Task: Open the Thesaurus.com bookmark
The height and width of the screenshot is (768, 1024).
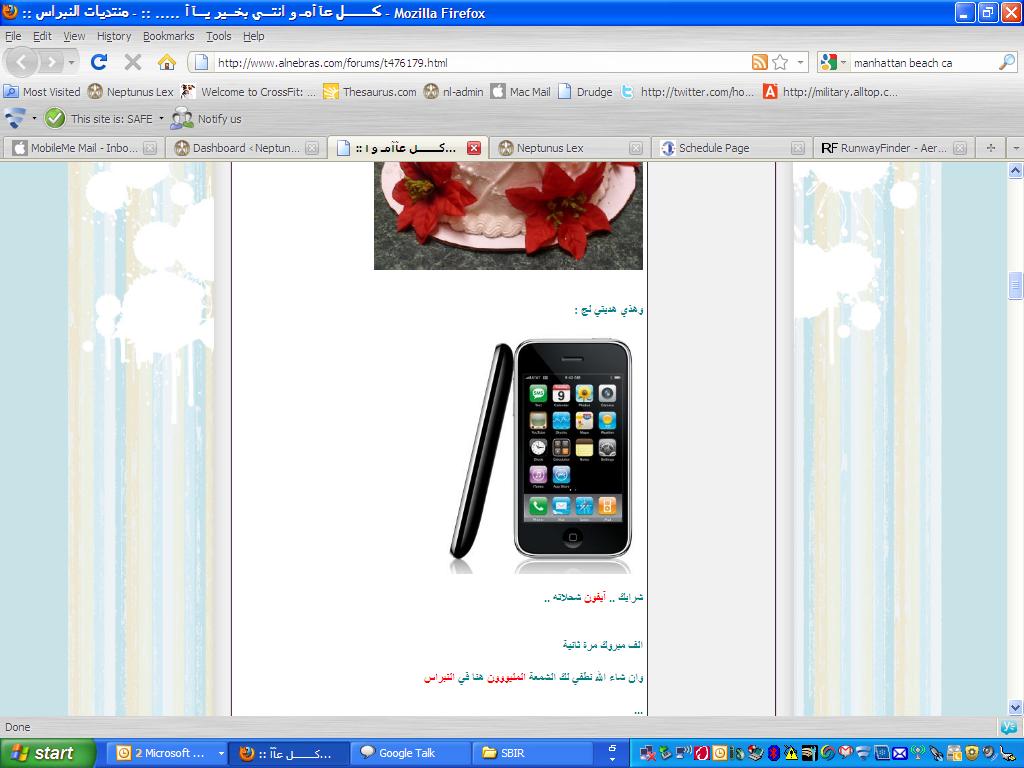Action: 370,91
